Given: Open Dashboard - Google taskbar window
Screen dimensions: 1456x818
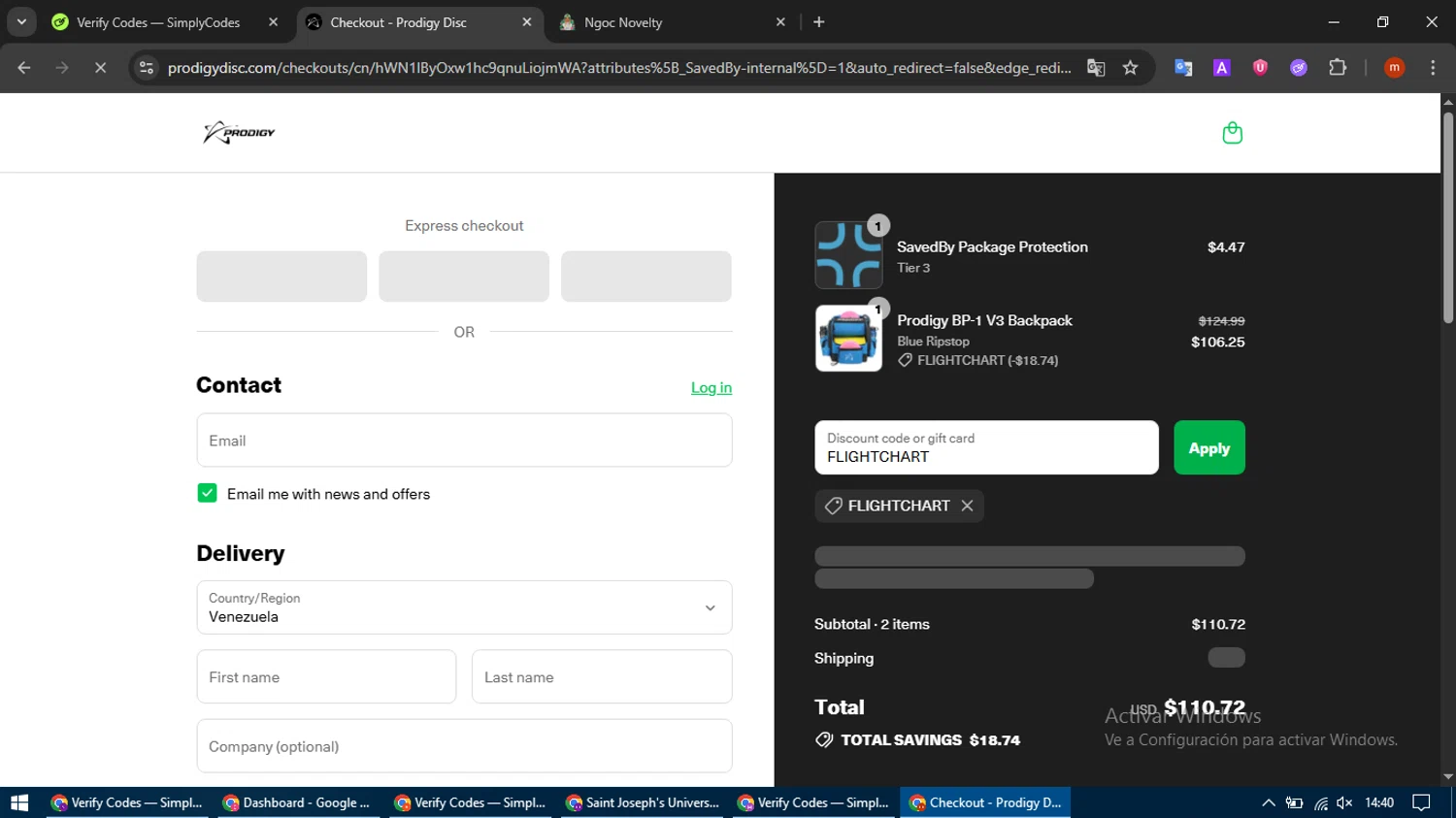Looking at the screenshot, I should click(298, 802).
